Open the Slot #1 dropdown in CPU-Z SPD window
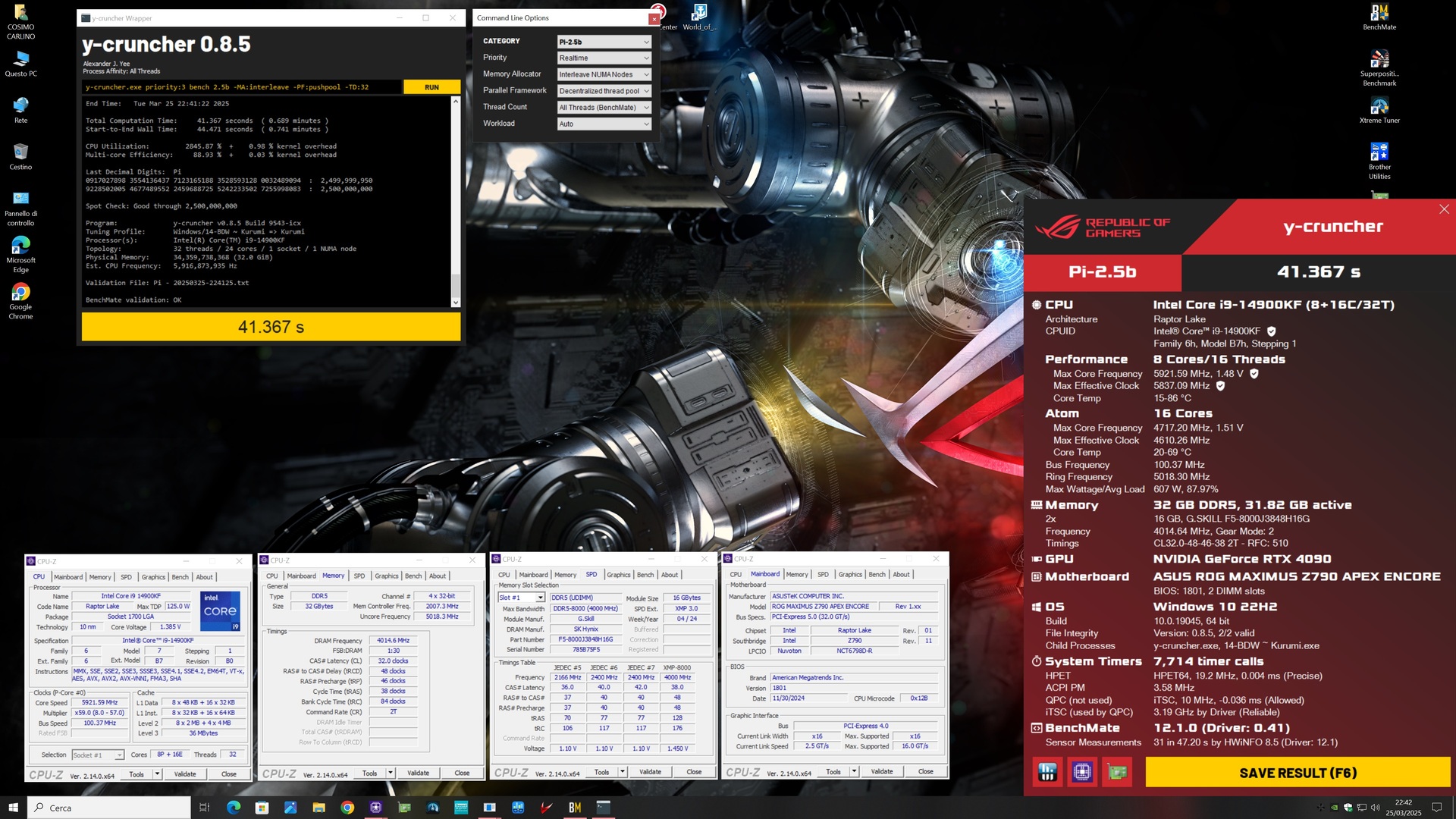Screen dimensions: 1456x819 (521, 598)
